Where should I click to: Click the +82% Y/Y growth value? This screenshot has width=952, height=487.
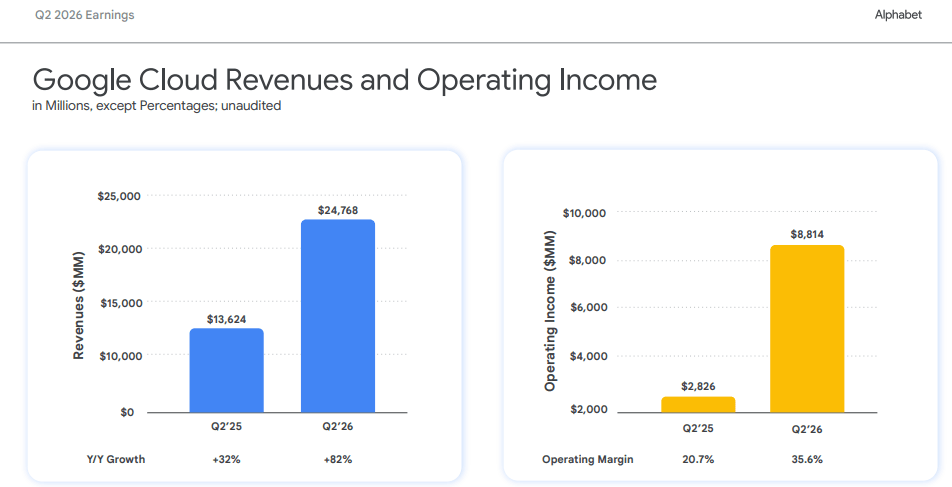pos(338,459)
